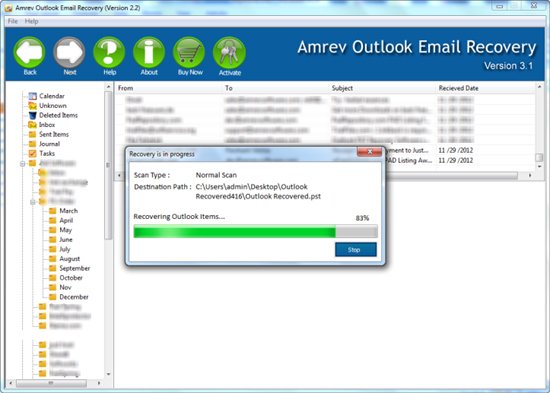
Task: Click the Activate keys icon
Action: click(229, 53)
